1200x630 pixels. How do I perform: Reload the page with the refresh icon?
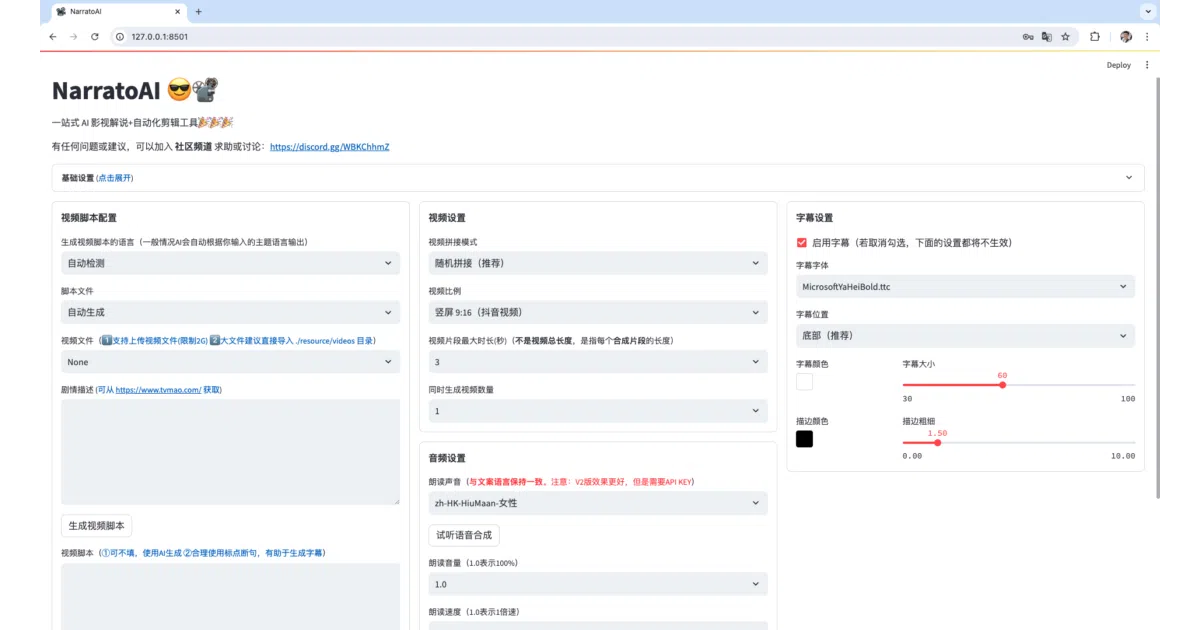[95, 36]
